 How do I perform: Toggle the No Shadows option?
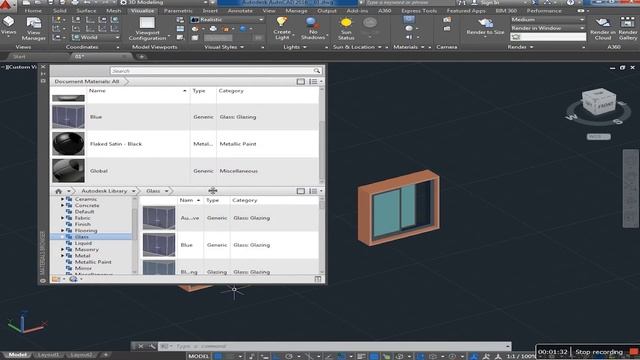pyautogui.click(x=313, y=28)
